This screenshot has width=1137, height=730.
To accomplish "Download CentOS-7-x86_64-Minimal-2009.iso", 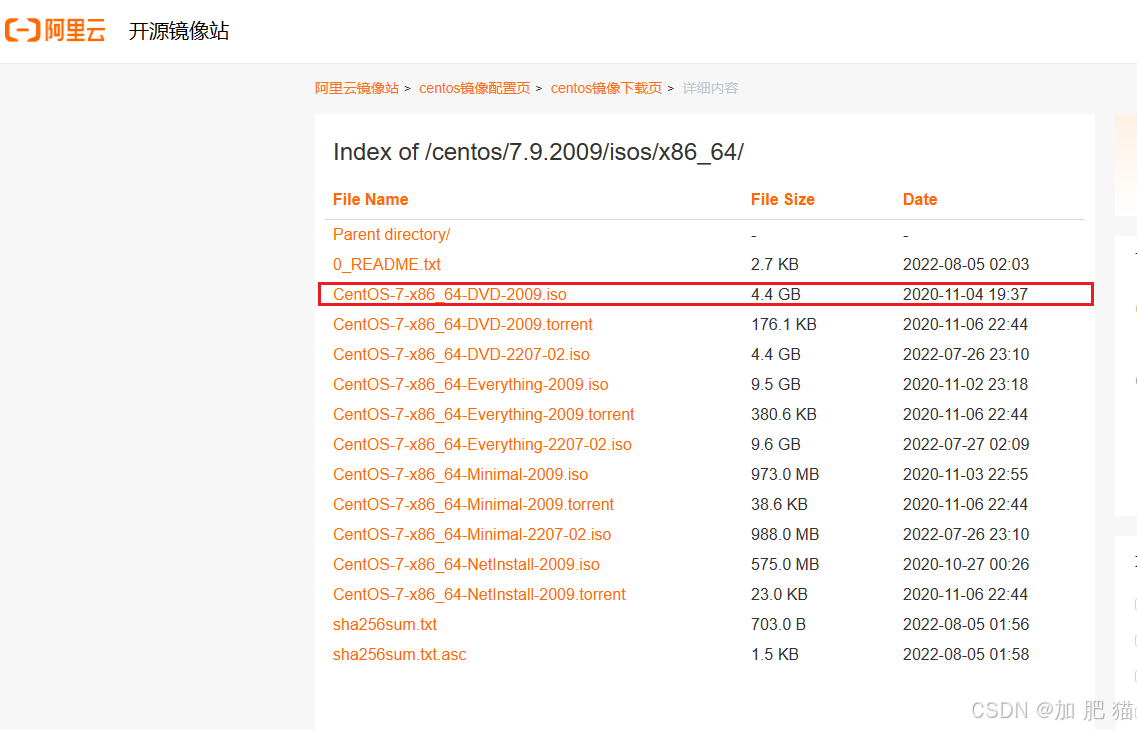I will (460, 475).
